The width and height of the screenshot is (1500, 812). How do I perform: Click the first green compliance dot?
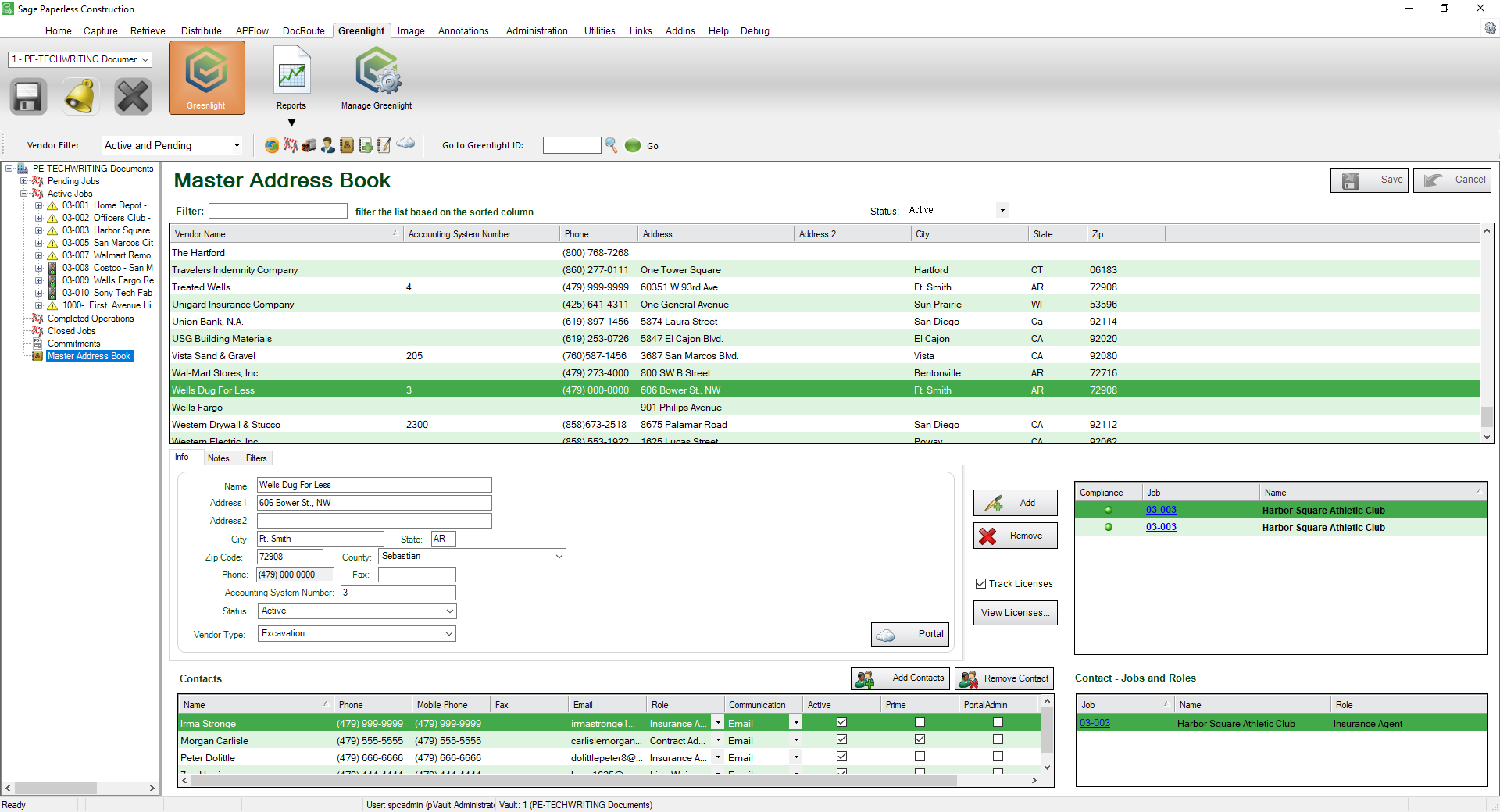click(1108, 510)
